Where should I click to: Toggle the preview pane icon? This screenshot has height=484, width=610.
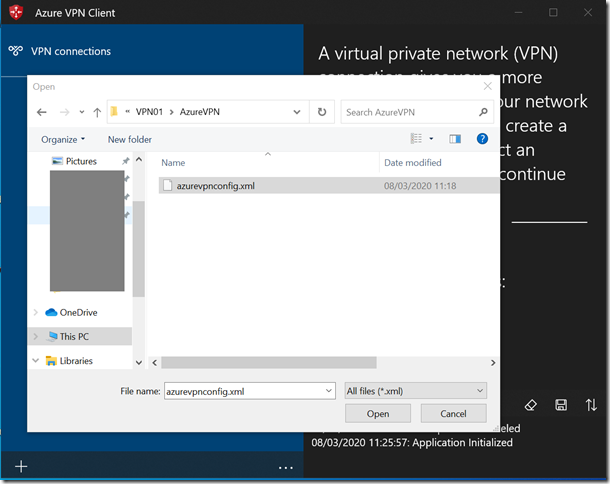(x=455, y=139)
